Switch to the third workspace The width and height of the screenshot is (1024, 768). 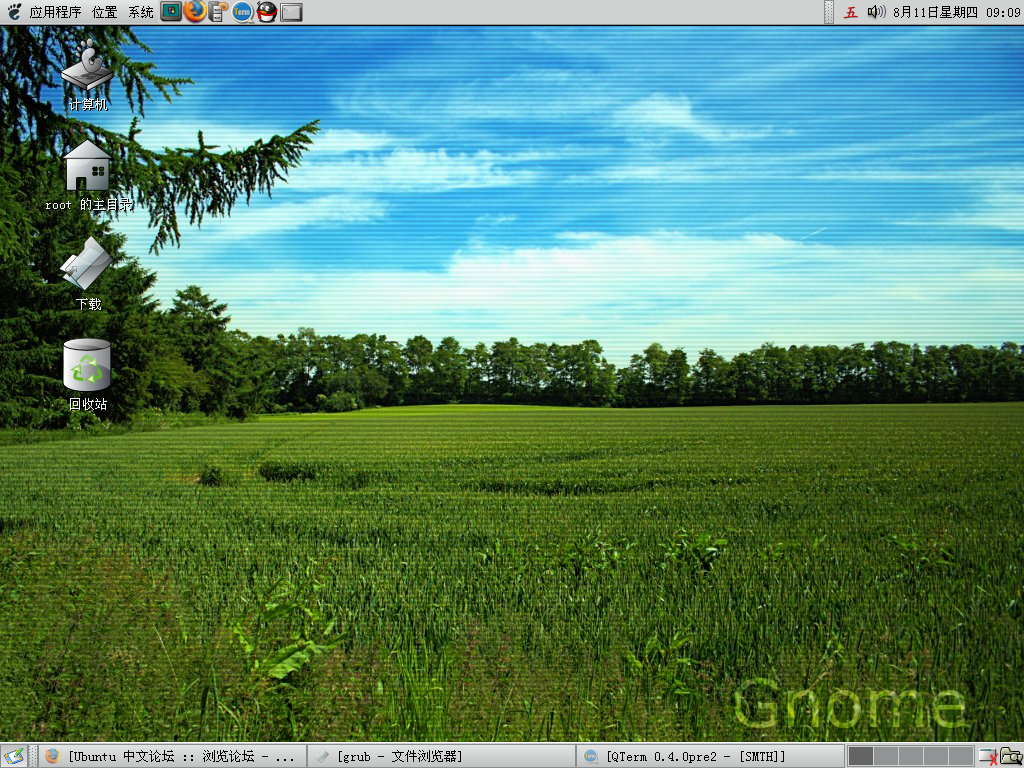coord(911,756)
